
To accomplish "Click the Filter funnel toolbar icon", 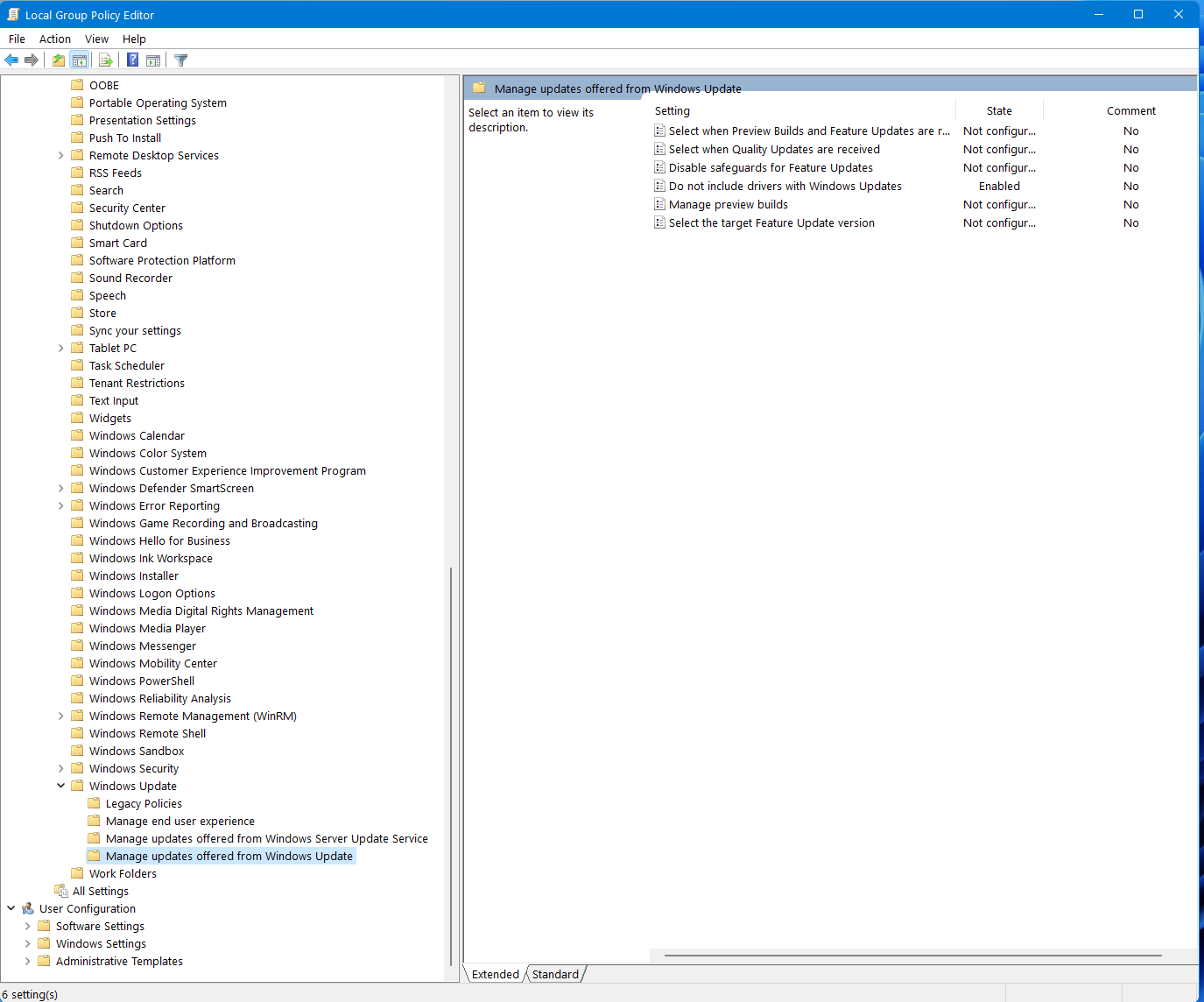I will pos(181,60).
